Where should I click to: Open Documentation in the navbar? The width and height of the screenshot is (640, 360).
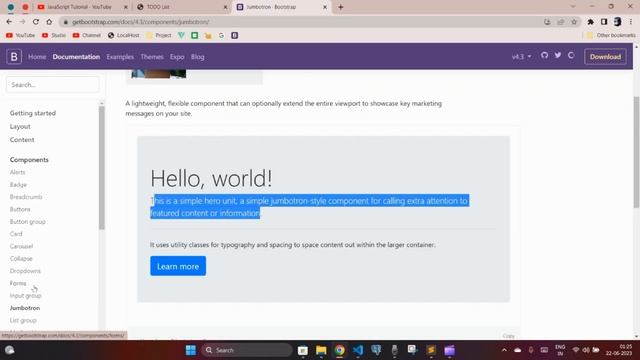tap(76, 57)
